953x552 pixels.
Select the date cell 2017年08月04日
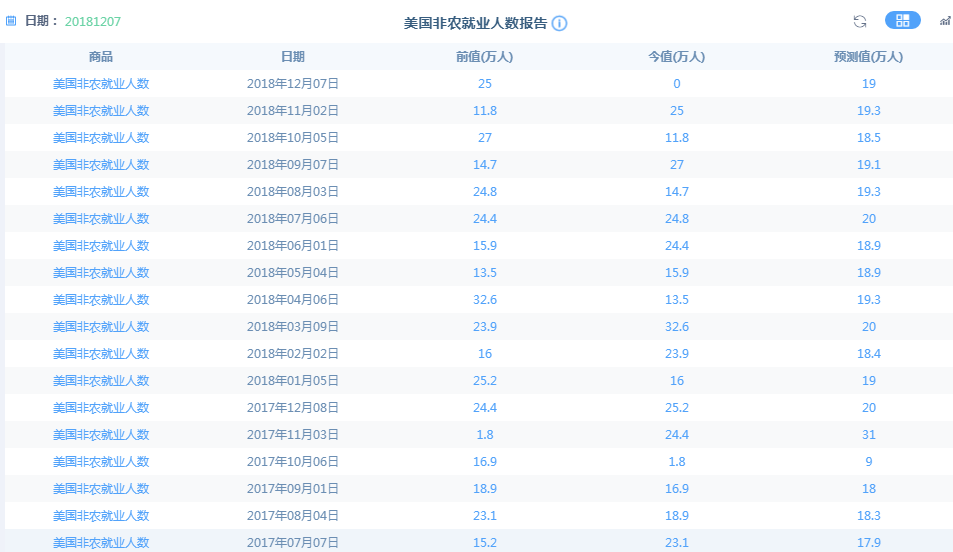coord(293,516)
